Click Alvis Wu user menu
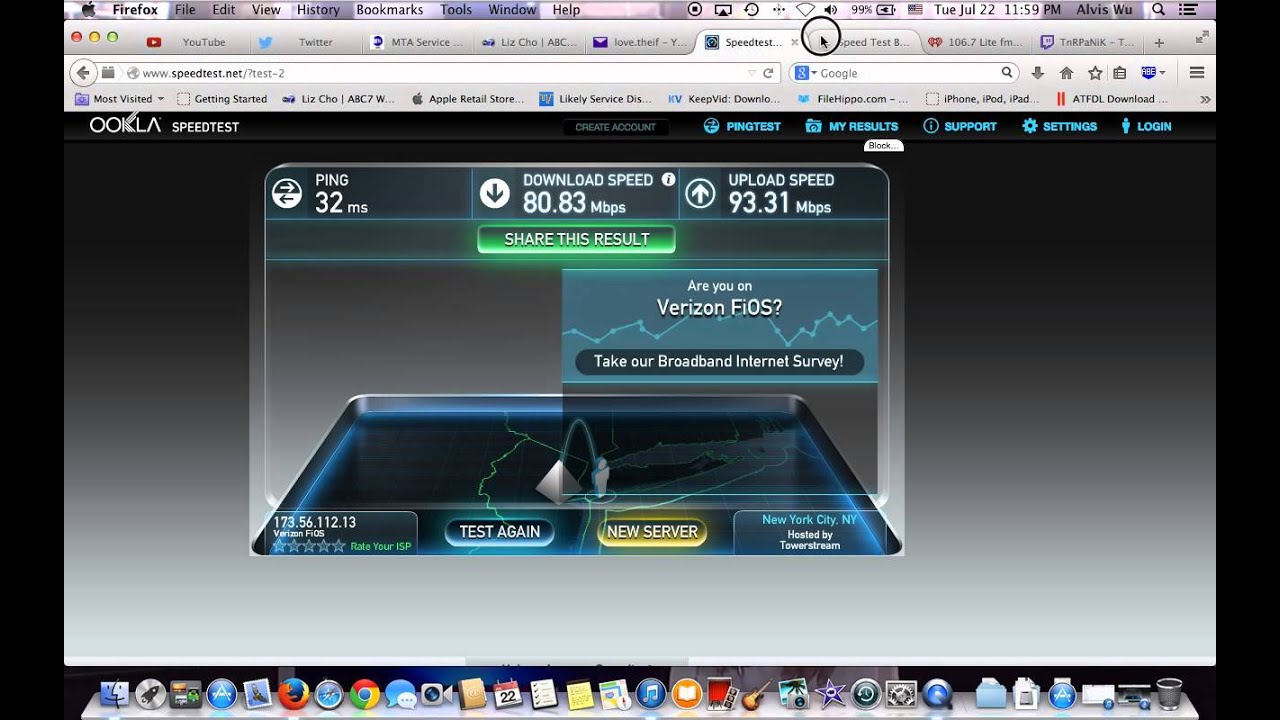1280x720 pixels. pos(1103,10)
